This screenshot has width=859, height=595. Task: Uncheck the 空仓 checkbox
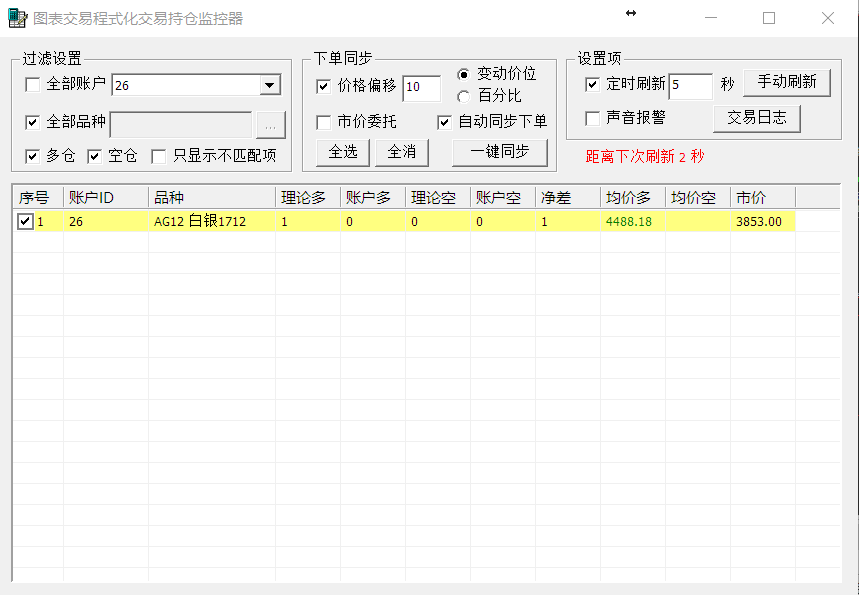coord(95,157)
